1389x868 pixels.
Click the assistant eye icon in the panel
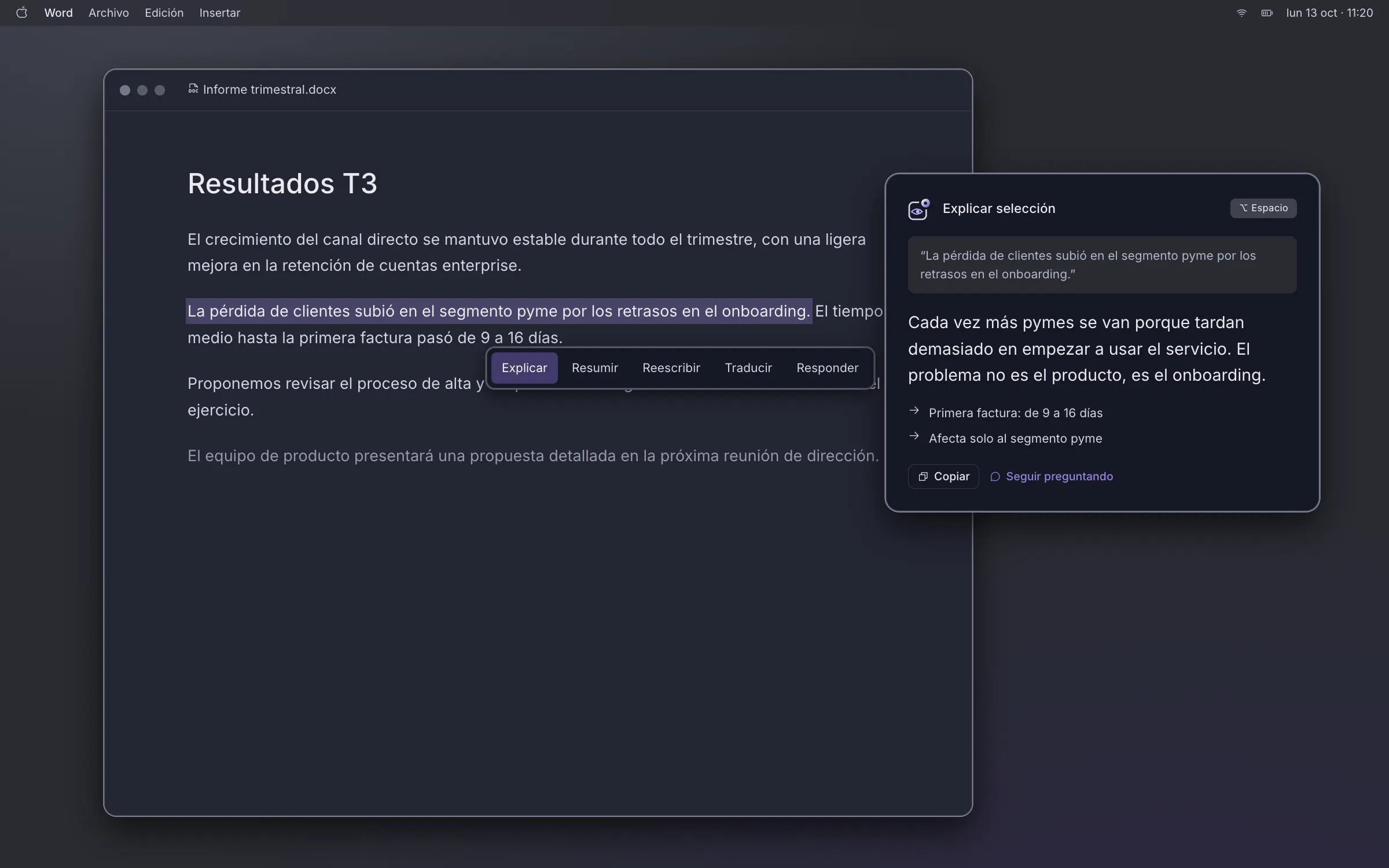click(x=918, y=209)
